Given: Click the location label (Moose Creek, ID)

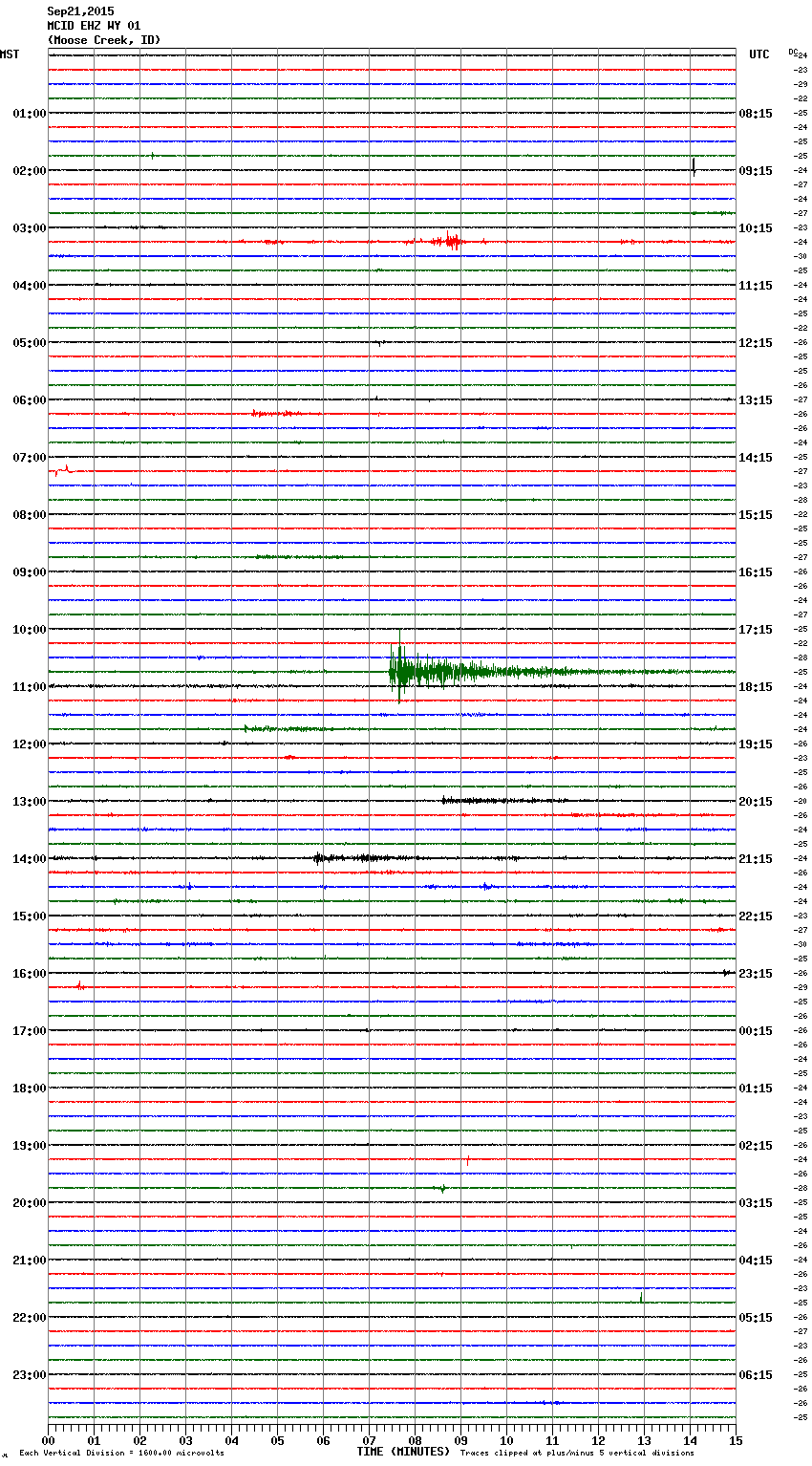Looking at the screenshot, I should [x=104, y=40].
